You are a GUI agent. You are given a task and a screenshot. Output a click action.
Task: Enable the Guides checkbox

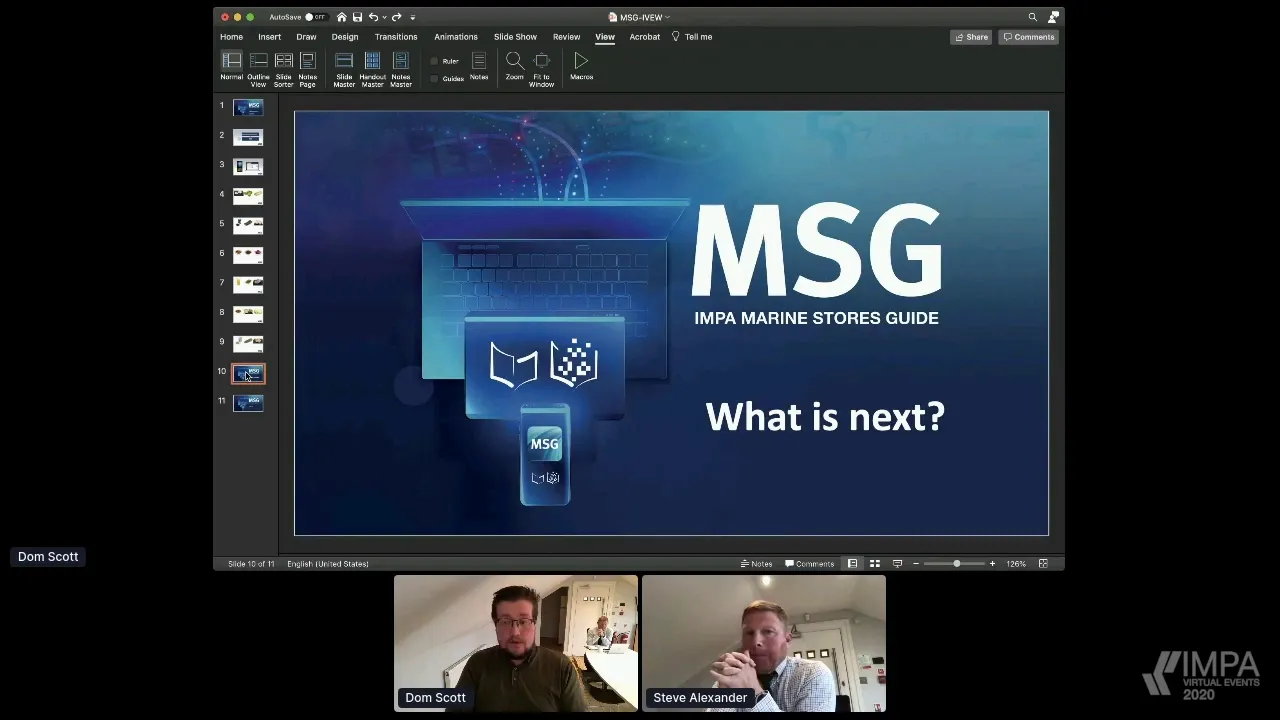coord(434,78)
